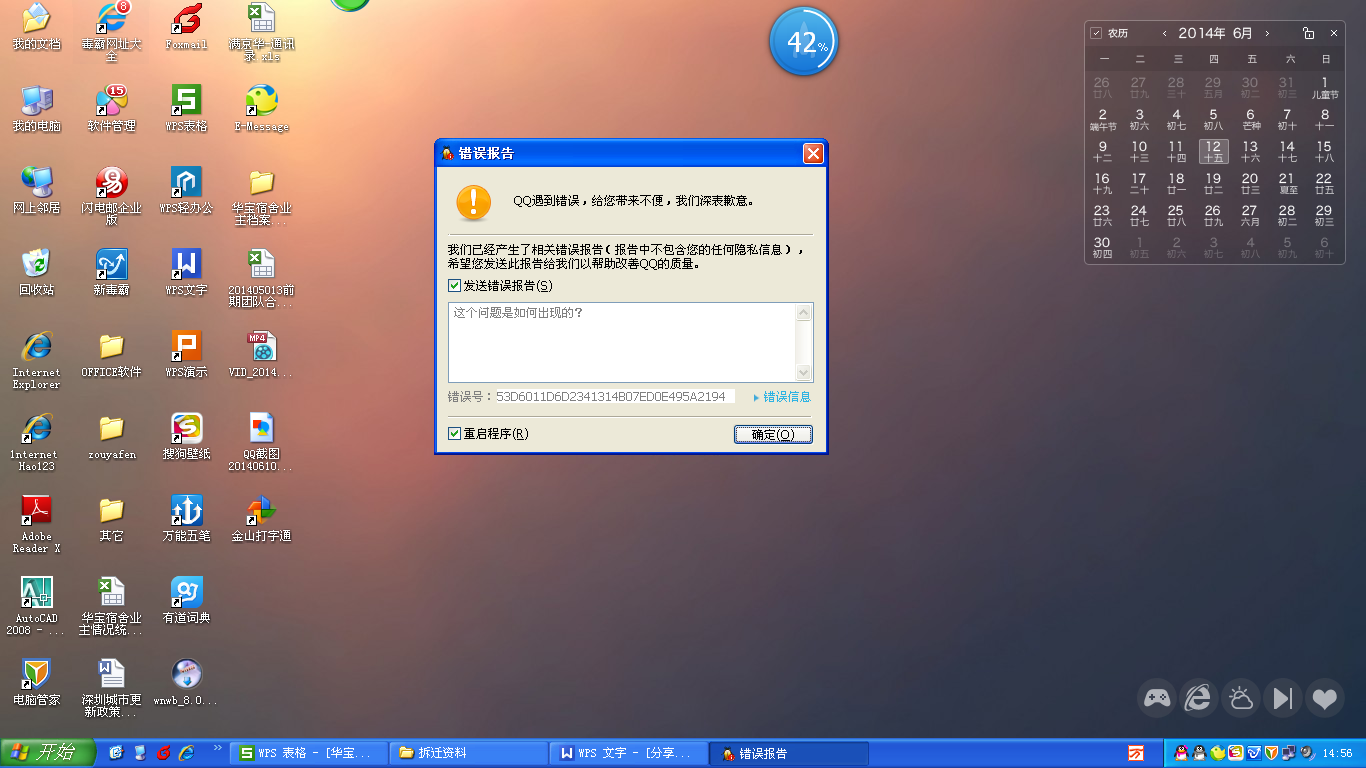Launch WPS演示 desktop shortcut
1366x768 pixels.
(186, 355)
